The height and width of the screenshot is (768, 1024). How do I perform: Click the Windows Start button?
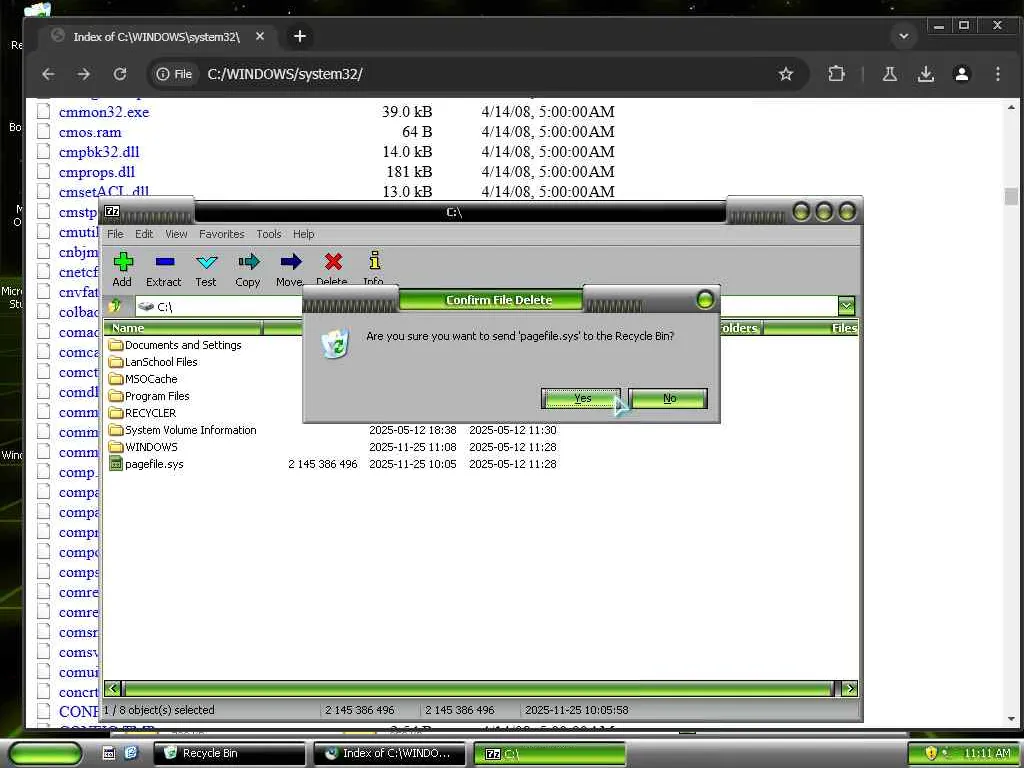coord(45,753)
